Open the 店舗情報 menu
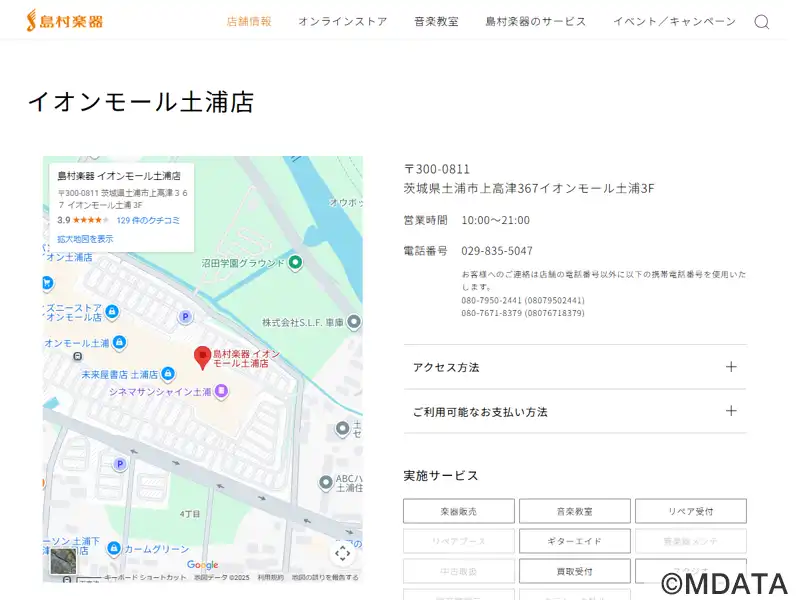This screenshot has width=800, height=600. pyautogui.click(x=249, y=21)
